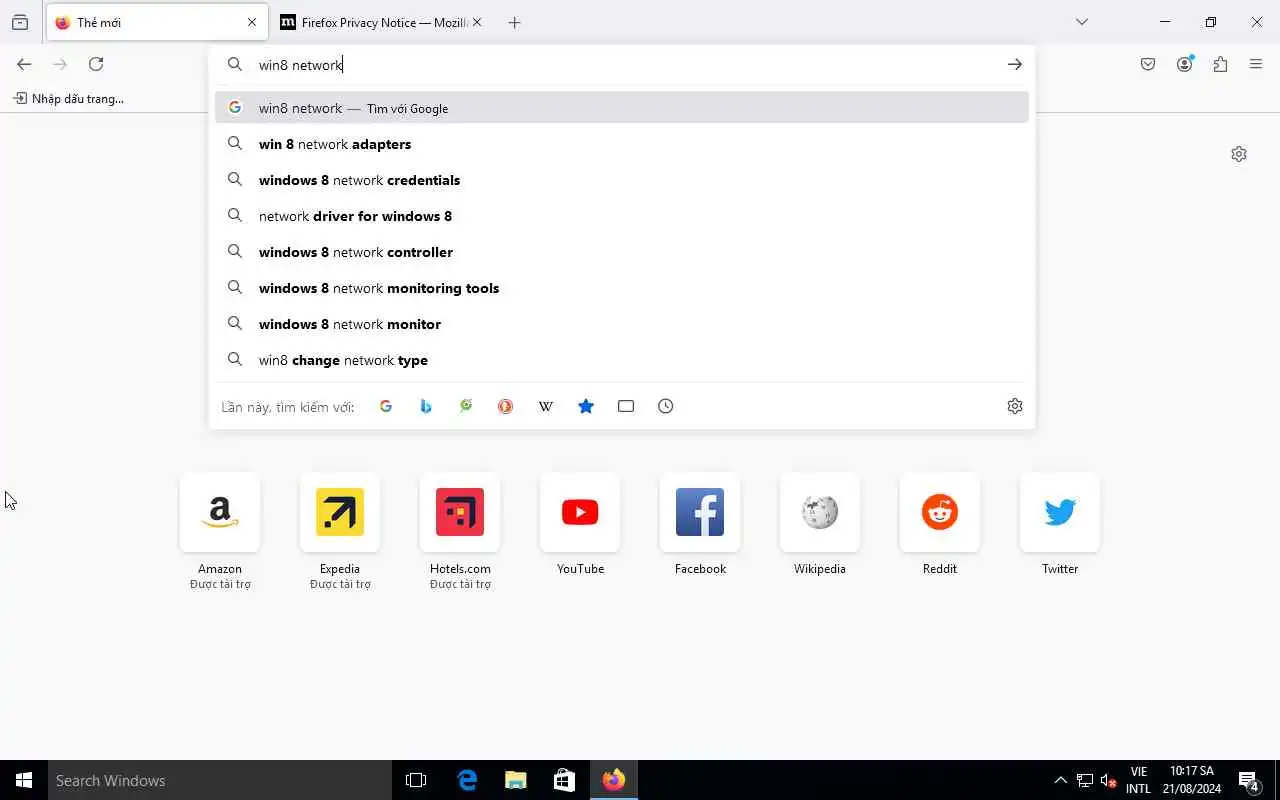Open new tab page personalize gear
Screen dimensions: 1280x800
(x=1239, y=154)
